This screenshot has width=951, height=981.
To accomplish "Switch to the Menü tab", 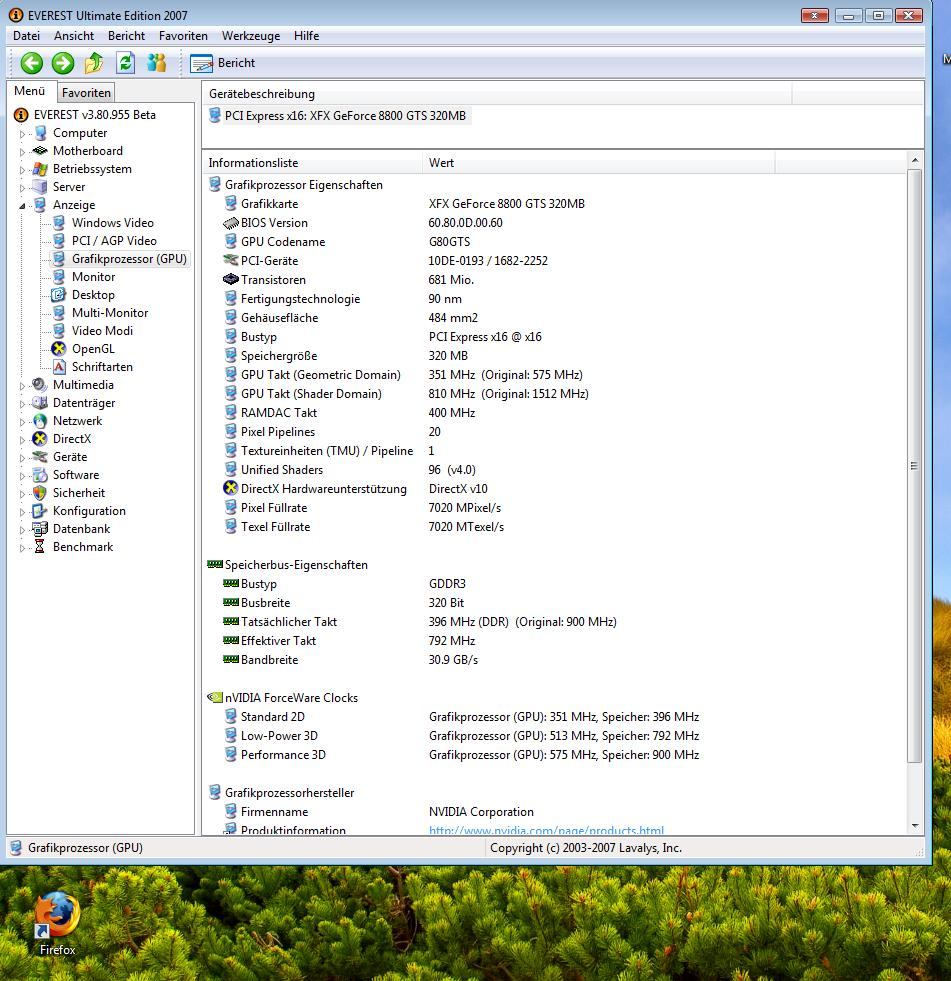I will [x=30, y=91].
